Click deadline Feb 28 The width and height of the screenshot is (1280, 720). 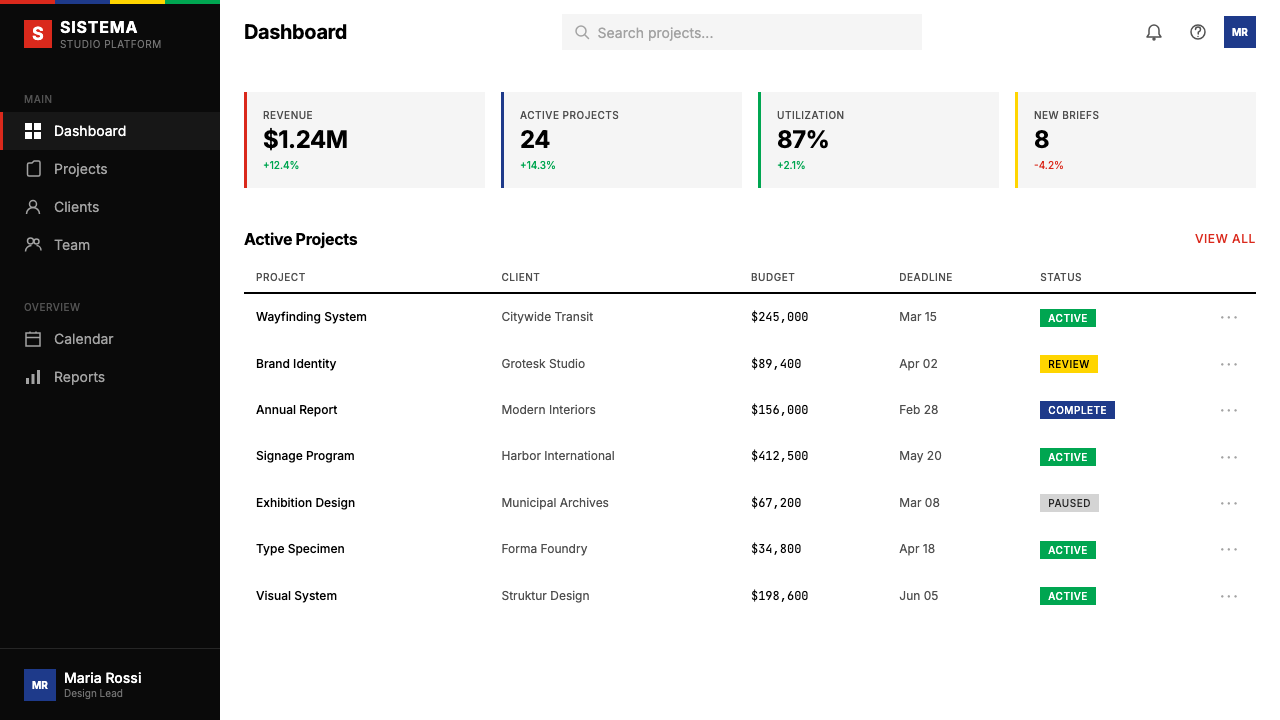pyautogui.click(x=919, y=410)
